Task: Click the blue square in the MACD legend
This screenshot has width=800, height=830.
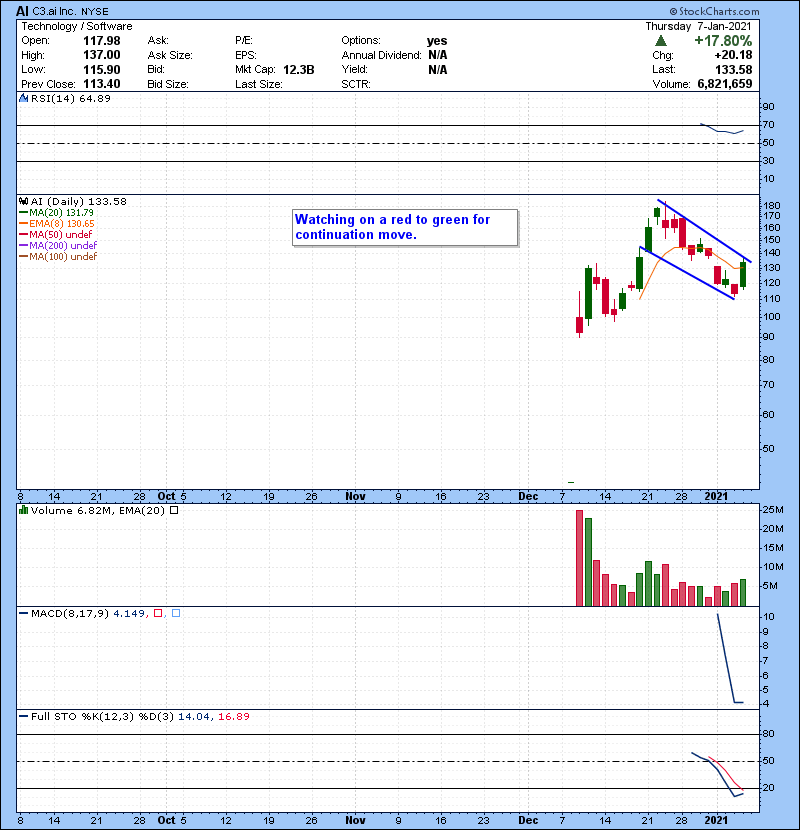Action: pos(176,613)
